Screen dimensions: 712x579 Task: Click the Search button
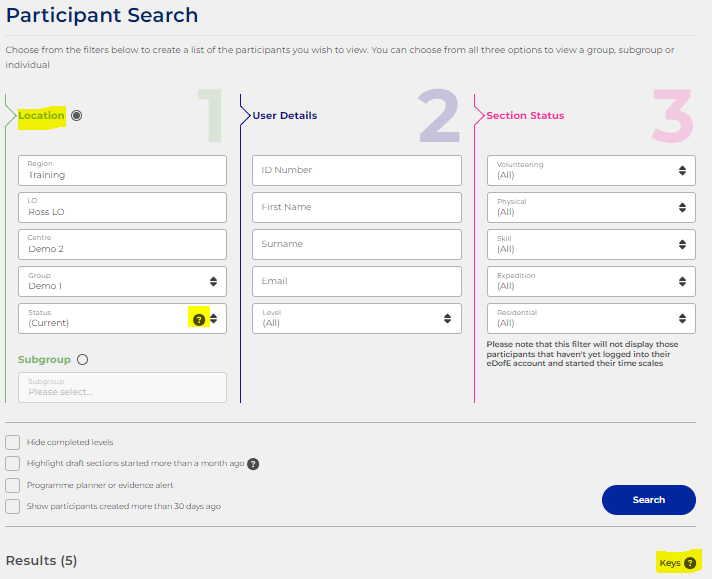(649, 500)
